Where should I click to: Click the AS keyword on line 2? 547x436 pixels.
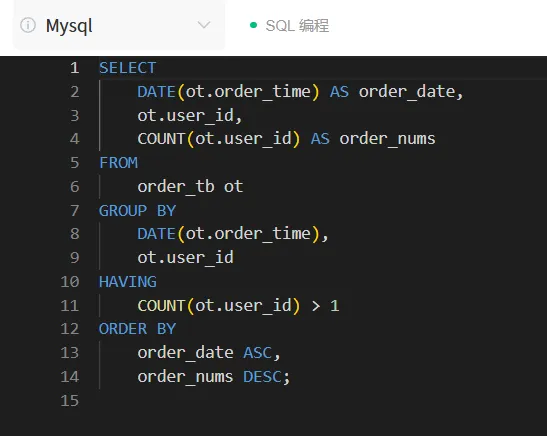click(x=339, y=92)
